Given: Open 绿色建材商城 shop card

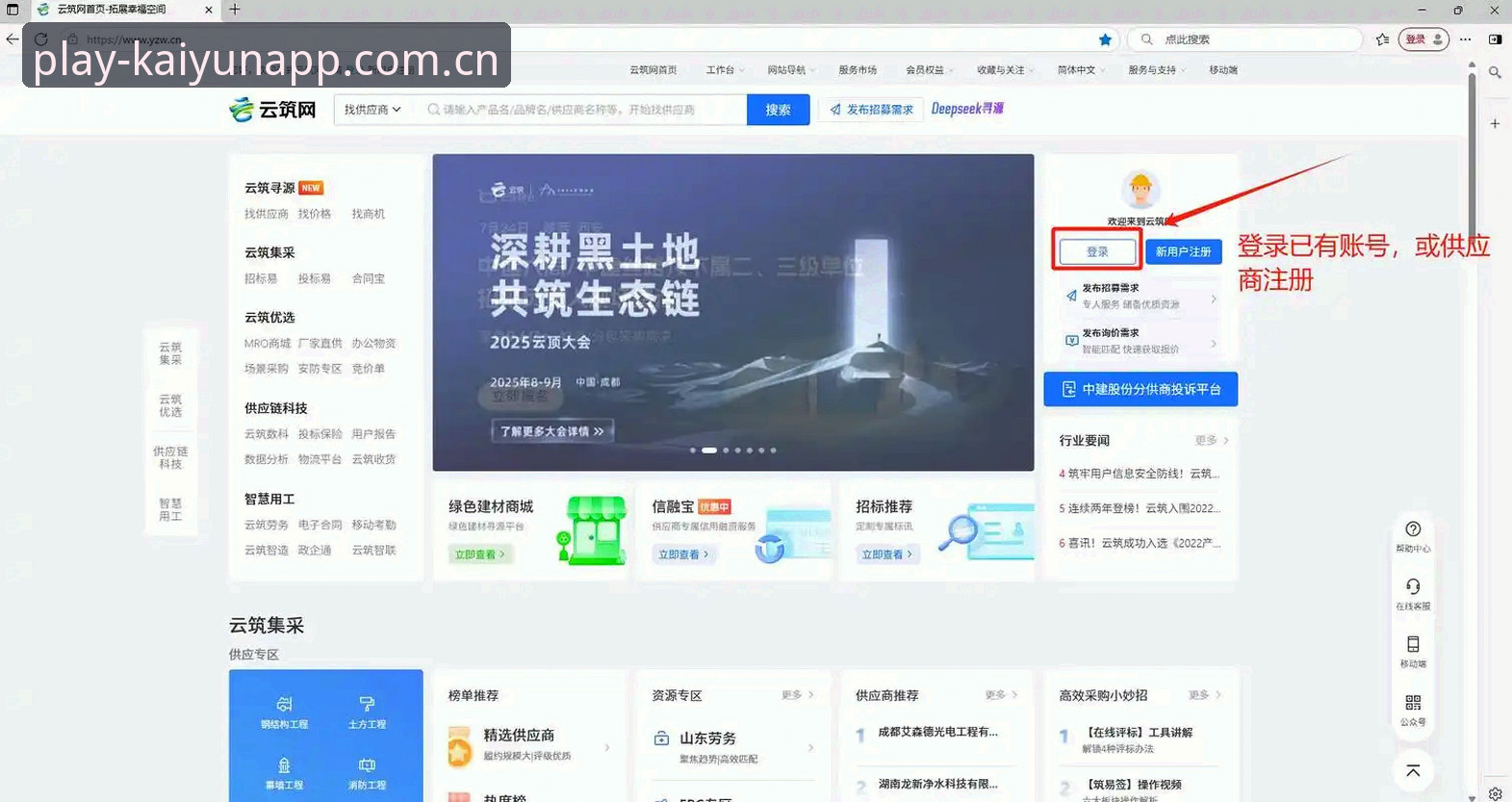Looking at the screenshot, I should [532, 530].
